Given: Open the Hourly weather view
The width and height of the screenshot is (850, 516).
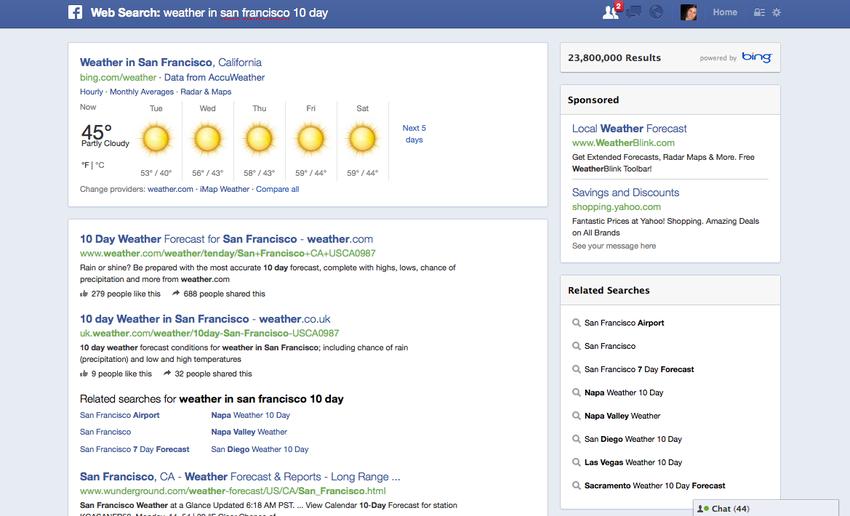Looking at the screenshot, I should (x=91, y=92).
